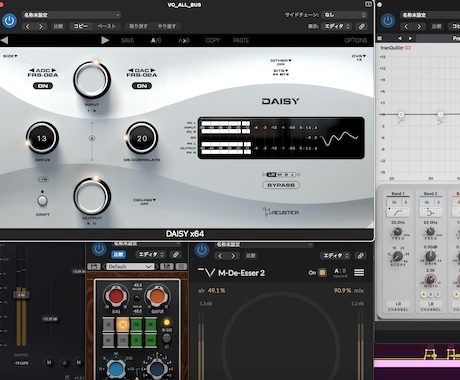Toggle tranQuilizr plugin power button
The width and height of the screenshot is (460, 380).
tap(387, 21)
